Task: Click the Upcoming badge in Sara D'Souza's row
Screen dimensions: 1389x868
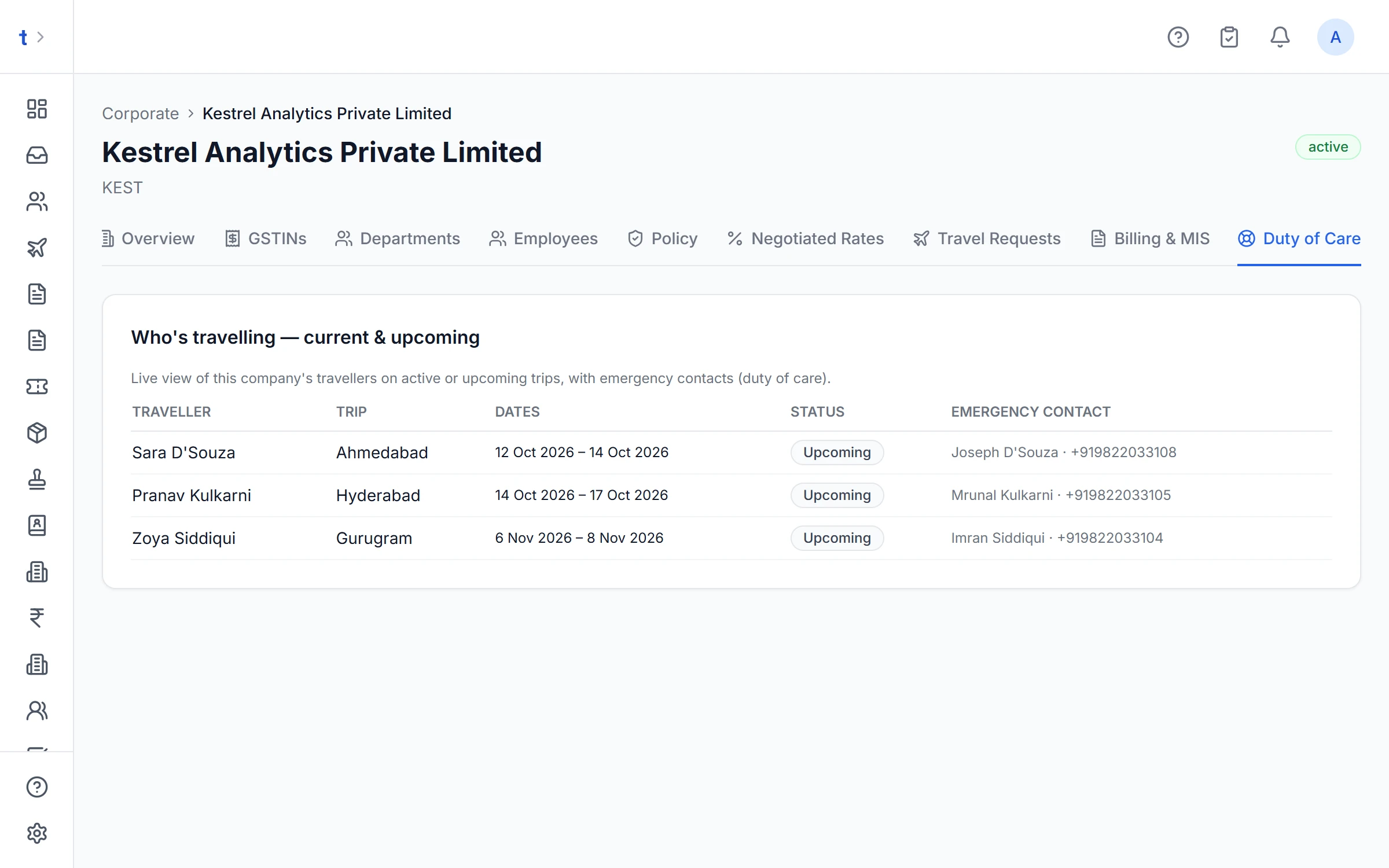Action: (837, 453)
